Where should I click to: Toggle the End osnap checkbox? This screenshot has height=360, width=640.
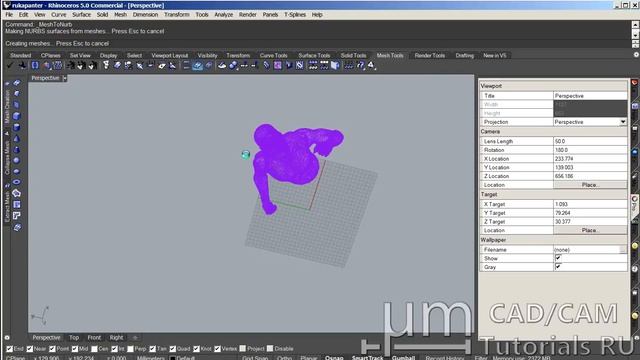[9, 349]
